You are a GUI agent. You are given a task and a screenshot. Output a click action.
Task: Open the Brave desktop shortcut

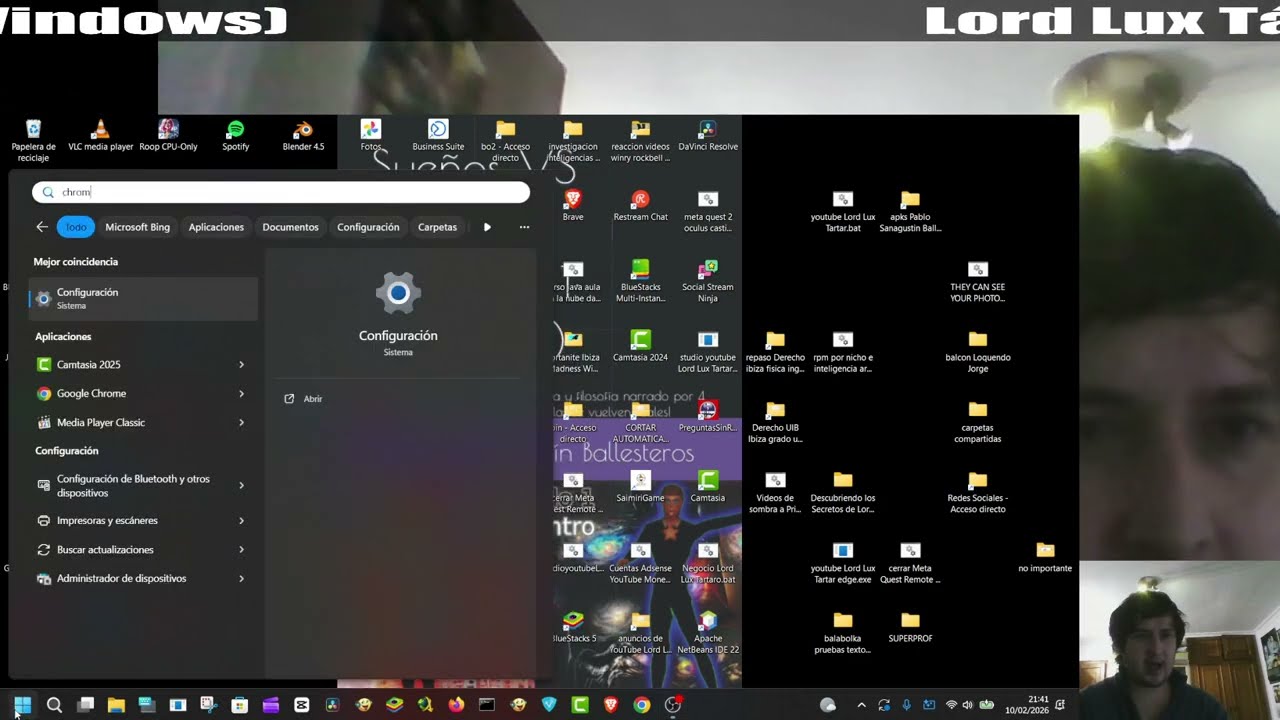tap(573, 206)
